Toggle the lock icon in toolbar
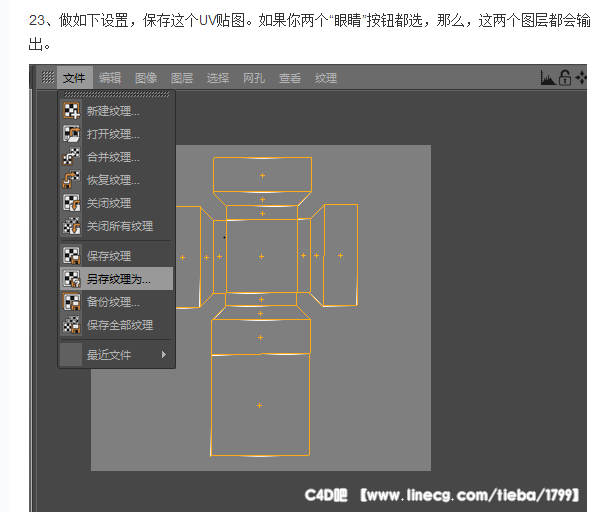605x512 pixels. pyautogui.click(x=565, y=78)
